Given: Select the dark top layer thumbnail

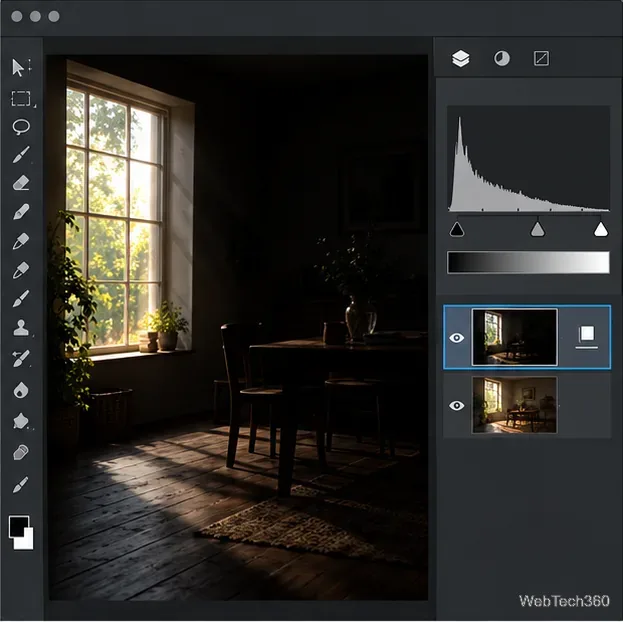Looking at the screenshot, I should pos(515,337).
